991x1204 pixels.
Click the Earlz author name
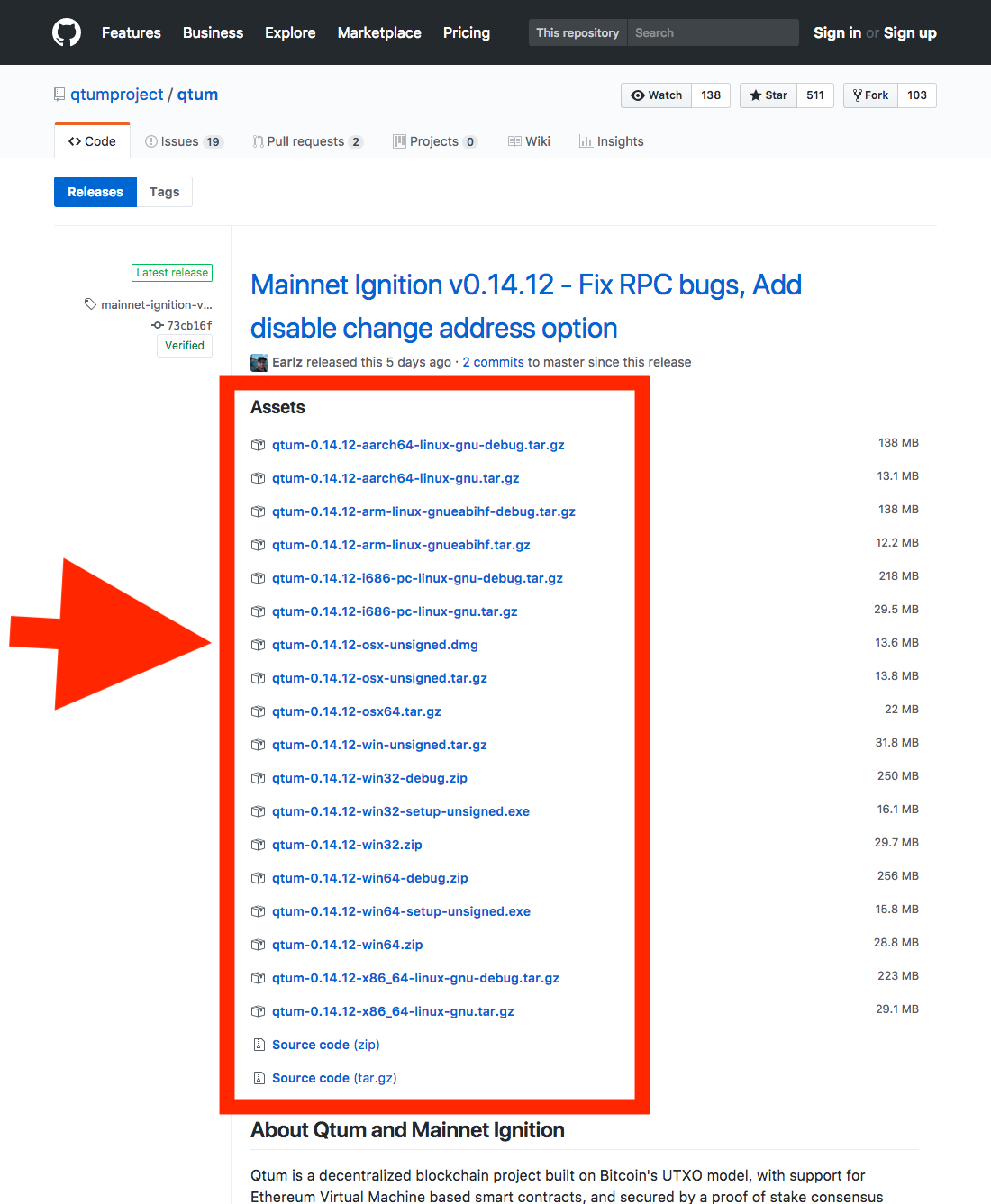click(287, 362)
